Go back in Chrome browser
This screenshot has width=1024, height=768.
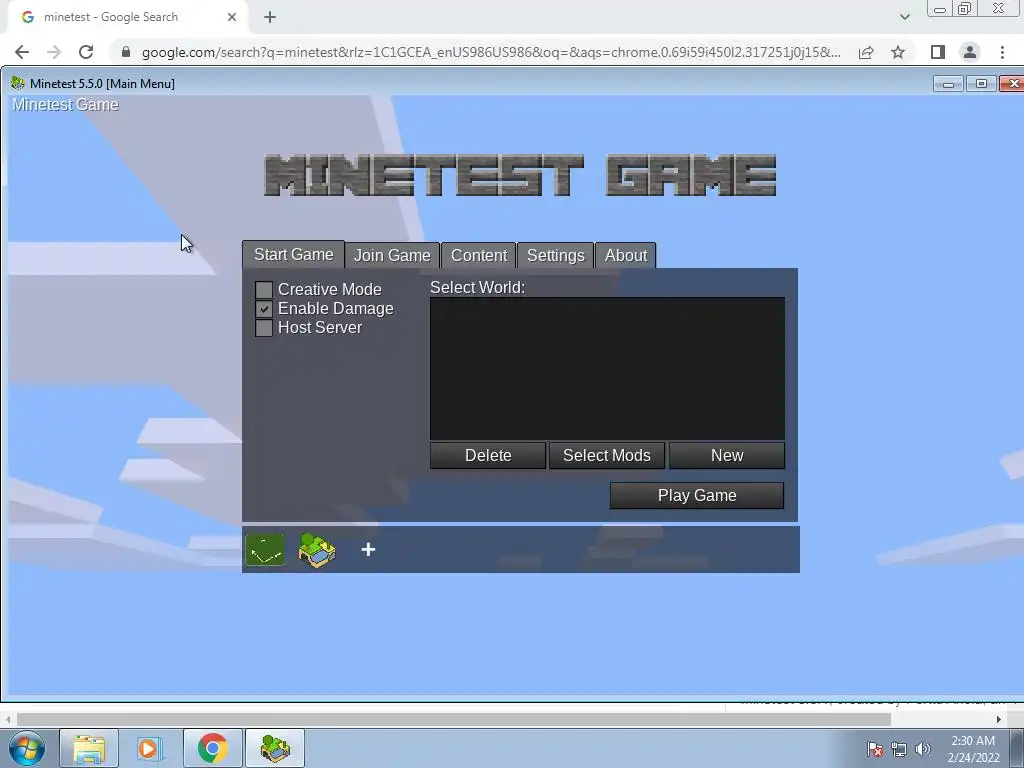(x=22, y=52)
